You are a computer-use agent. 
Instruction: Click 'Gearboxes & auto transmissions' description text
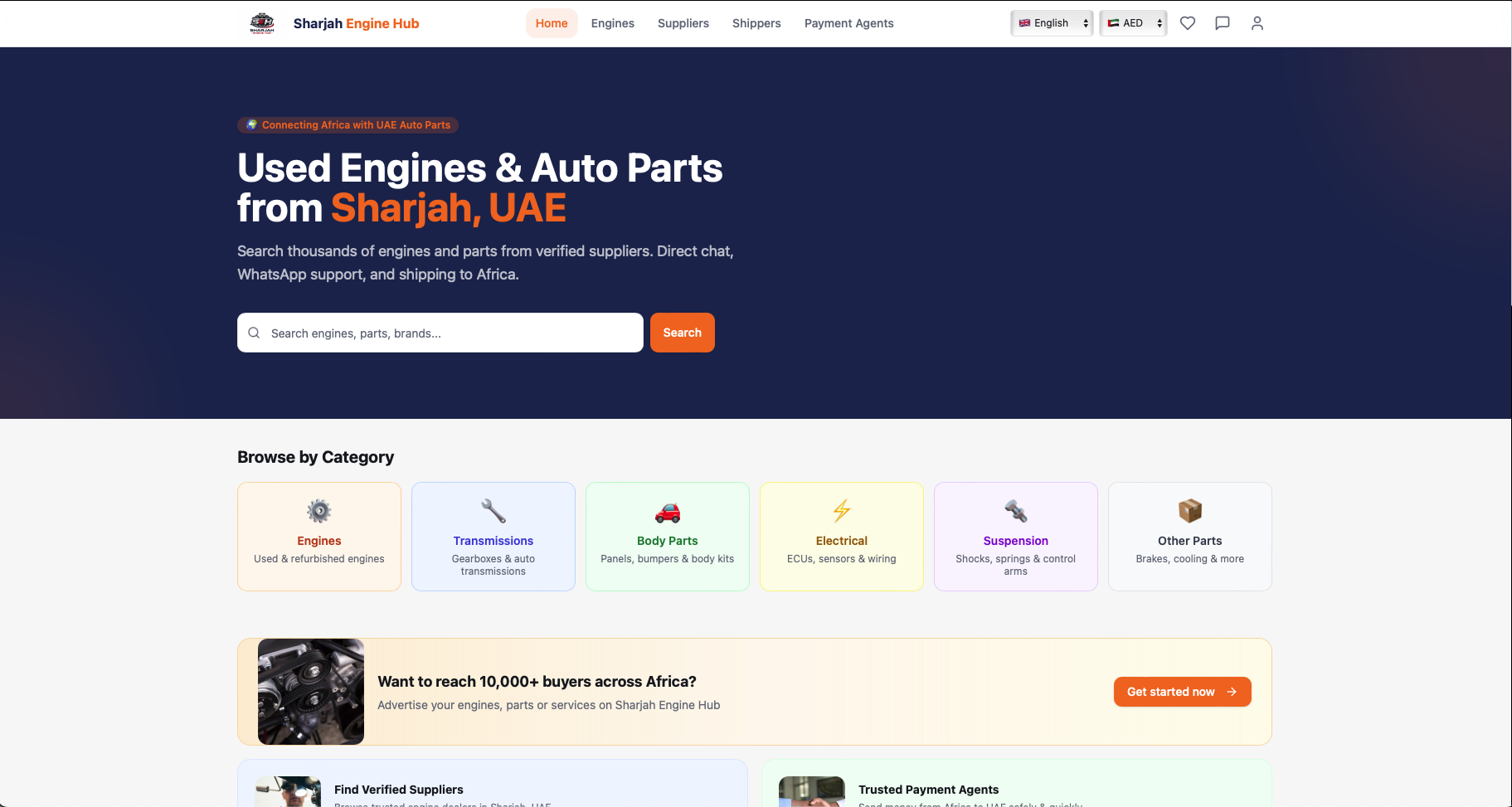pyautogui.click(x=493, y=565)
